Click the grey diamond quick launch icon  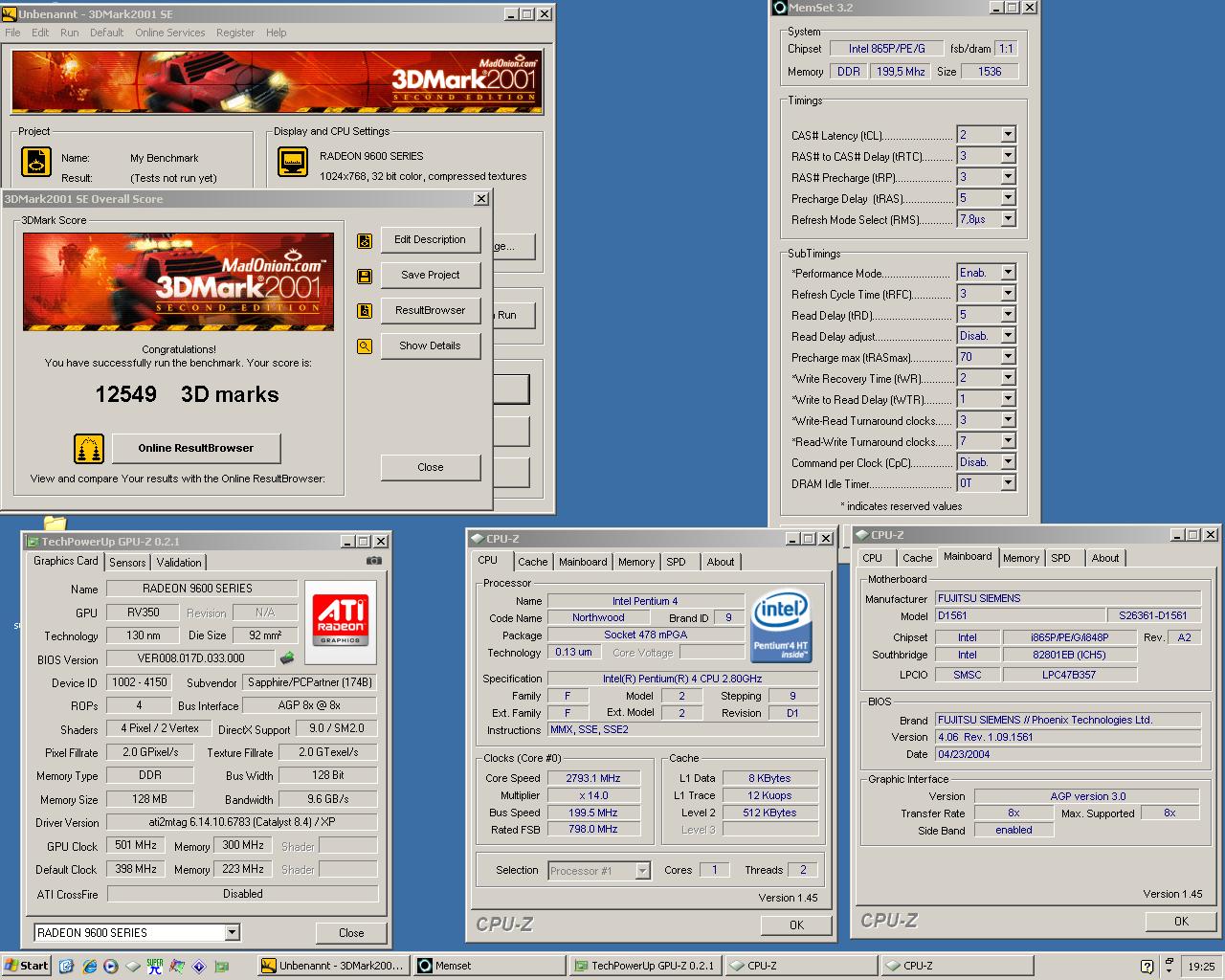[x=133, y=966]
